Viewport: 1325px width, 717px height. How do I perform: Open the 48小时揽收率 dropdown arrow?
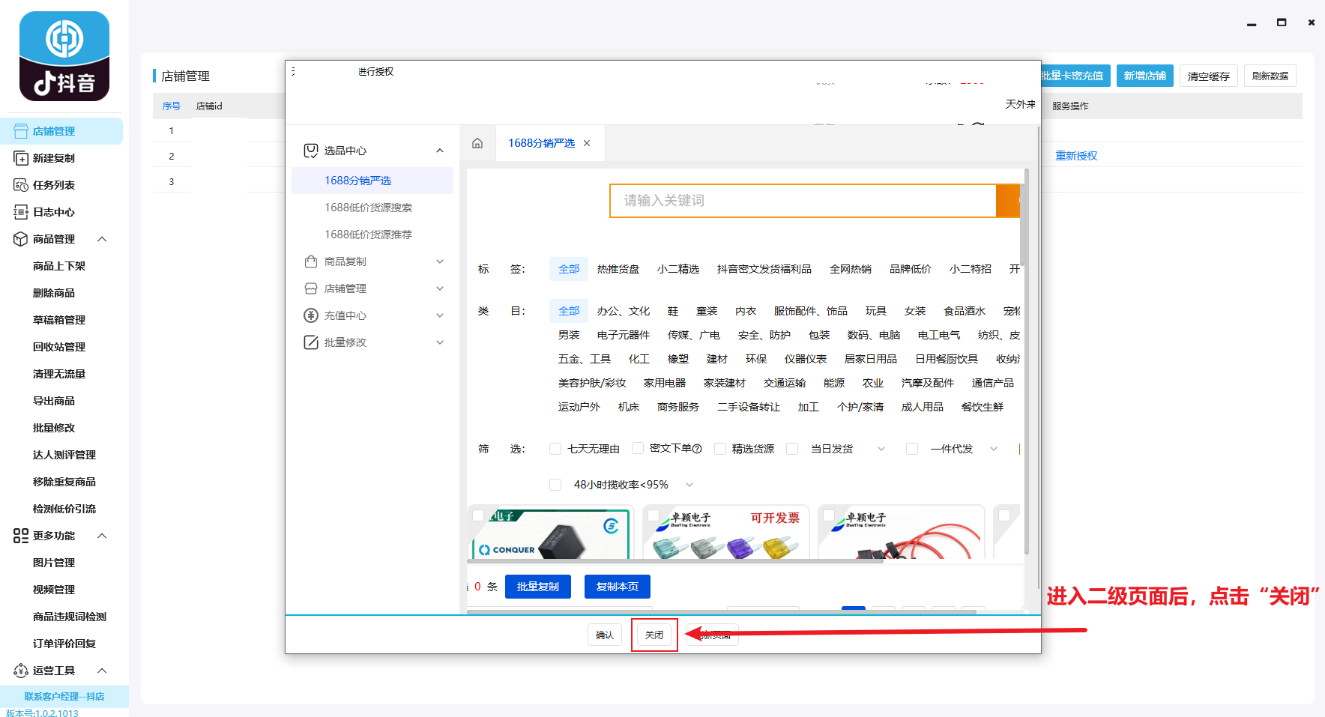point(689,484)
